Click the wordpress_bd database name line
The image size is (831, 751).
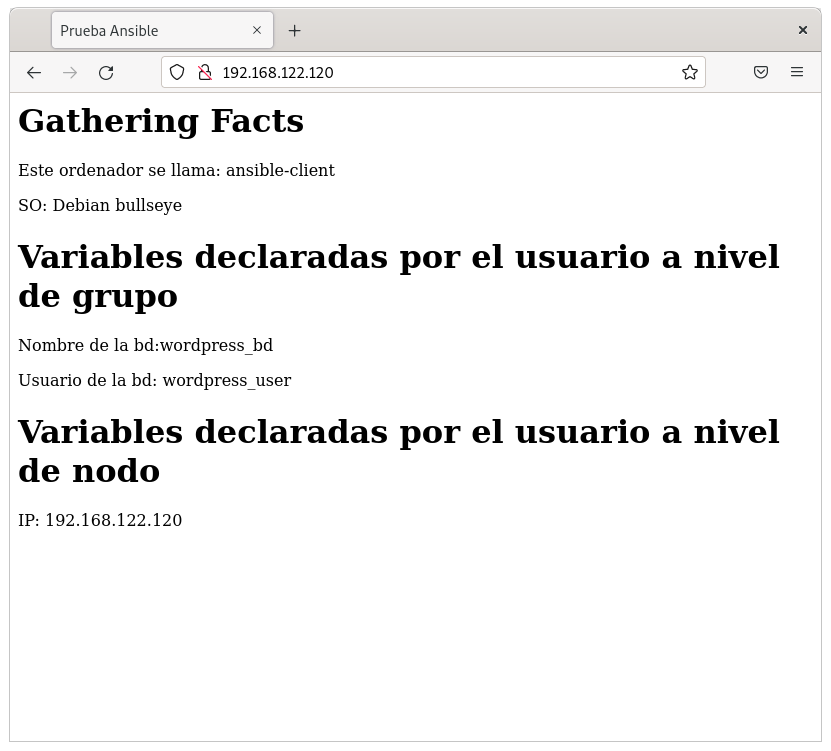pyautogui.click(x=145, y=345)
